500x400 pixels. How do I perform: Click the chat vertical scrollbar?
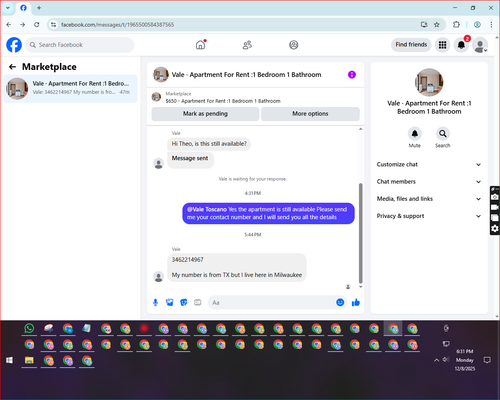point(360,233)
